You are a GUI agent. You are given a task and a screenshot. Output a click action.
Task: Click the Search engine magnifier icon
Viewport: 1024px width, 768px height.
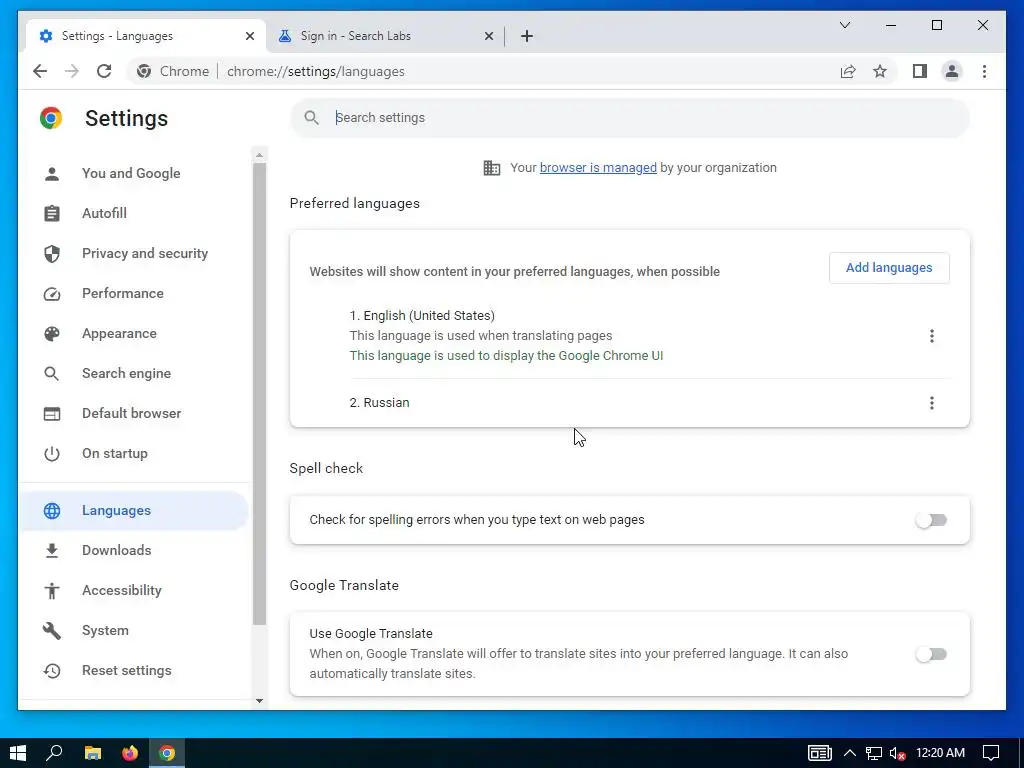(x=52, y=374)
